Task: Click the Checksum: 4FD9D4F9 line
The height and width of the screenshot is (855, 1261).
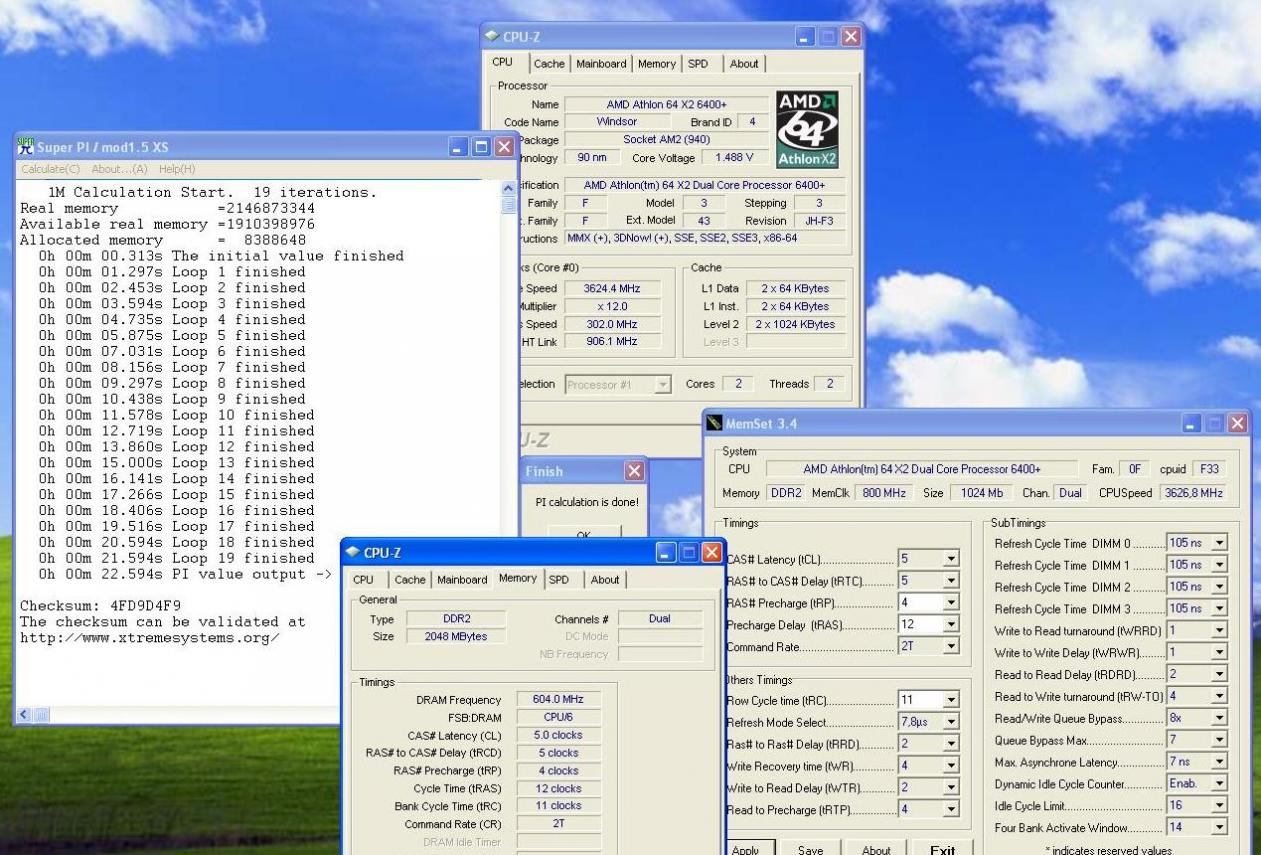Action: coord(101,606)
